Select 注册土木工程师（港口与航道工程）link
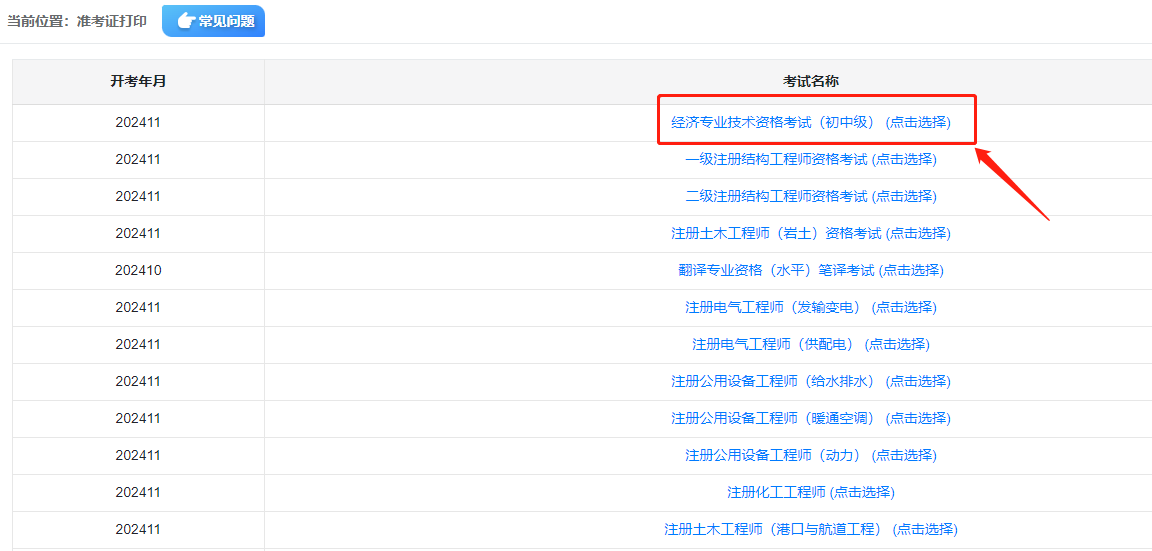 (810, 529)
